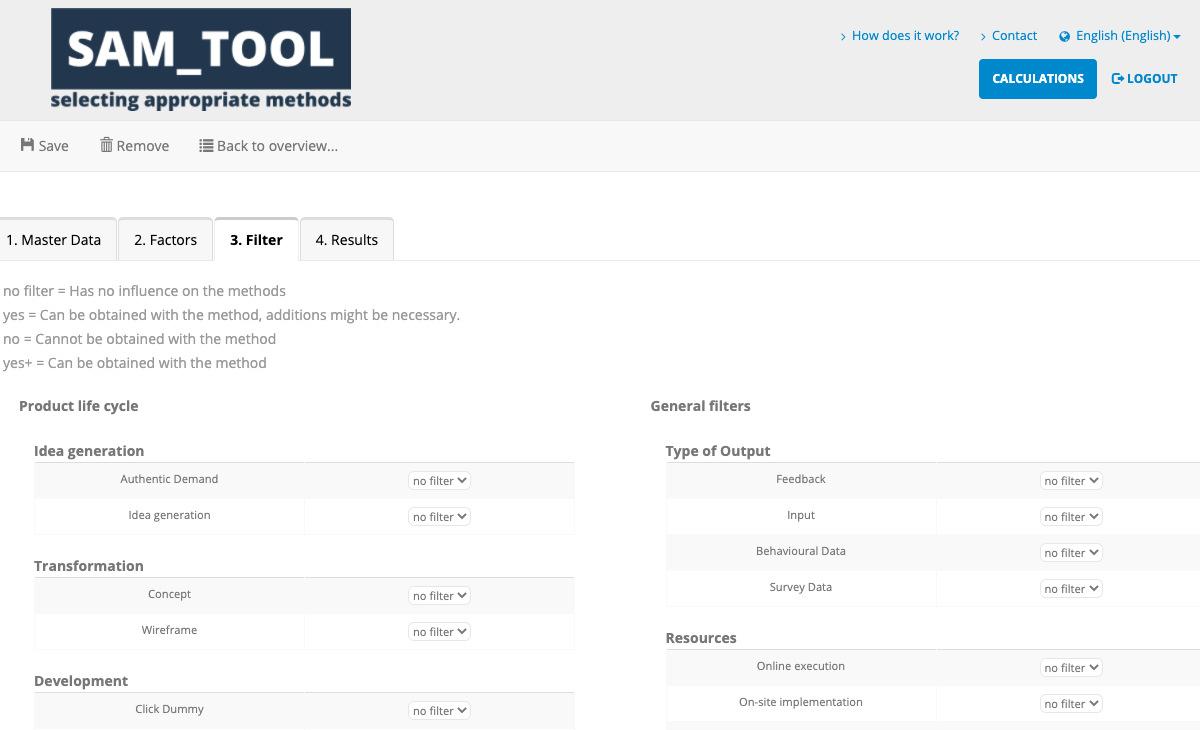This screenshot has height=730, width=1200.
Task: Open Behavioural Data filter dropdown
Action: tap(1071, 553)
